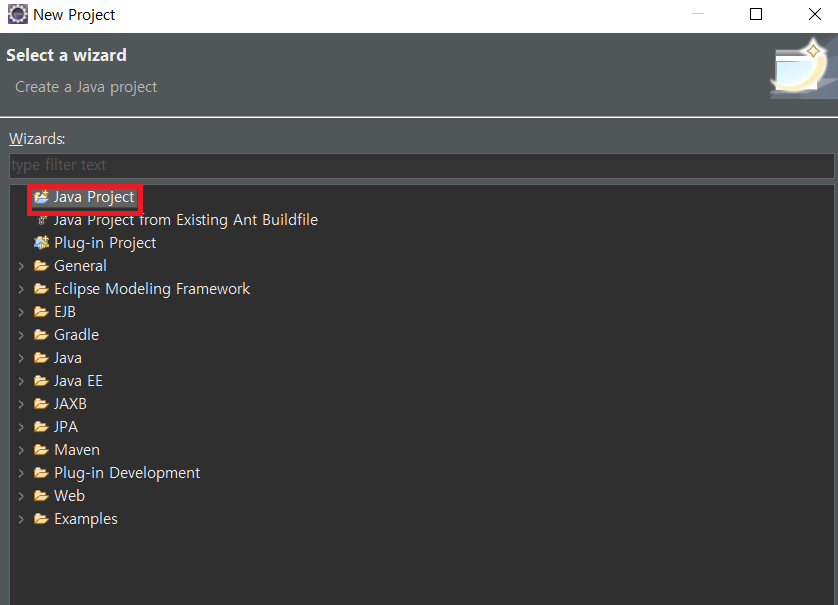Expand the Maven category
This screenshot has height=605, width=838.
pyautogui.click(x=21, y=450)
